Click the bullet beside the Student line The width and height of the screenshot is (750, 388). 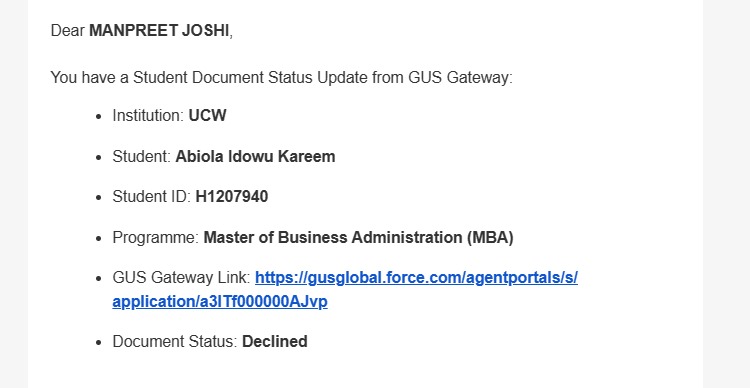(x=99, y=157)
